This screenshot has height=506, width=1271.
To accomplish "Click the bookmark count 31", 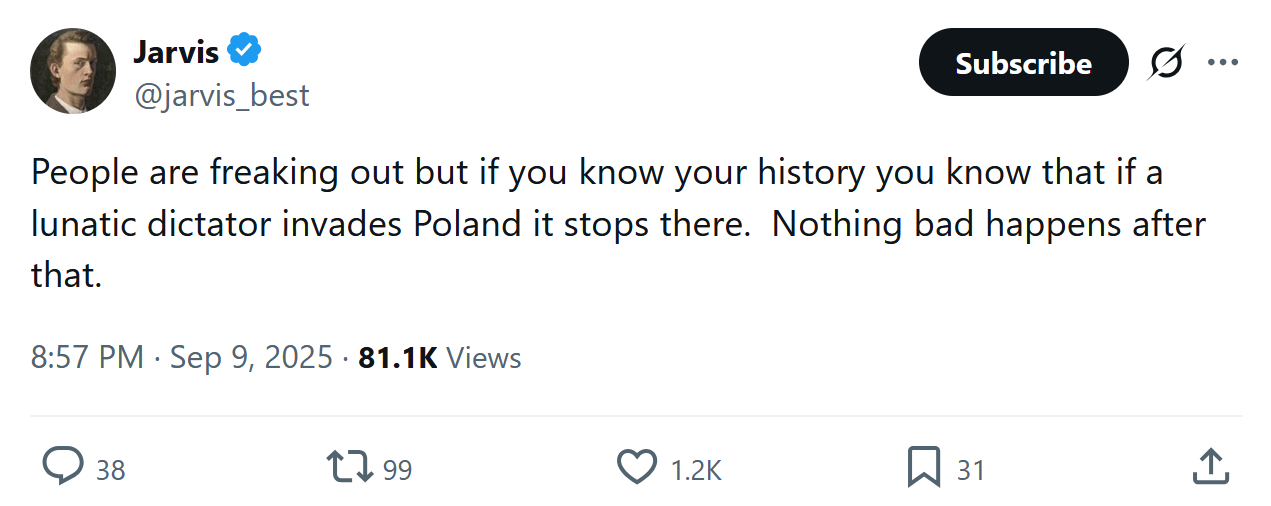I will tap(970, 470).
